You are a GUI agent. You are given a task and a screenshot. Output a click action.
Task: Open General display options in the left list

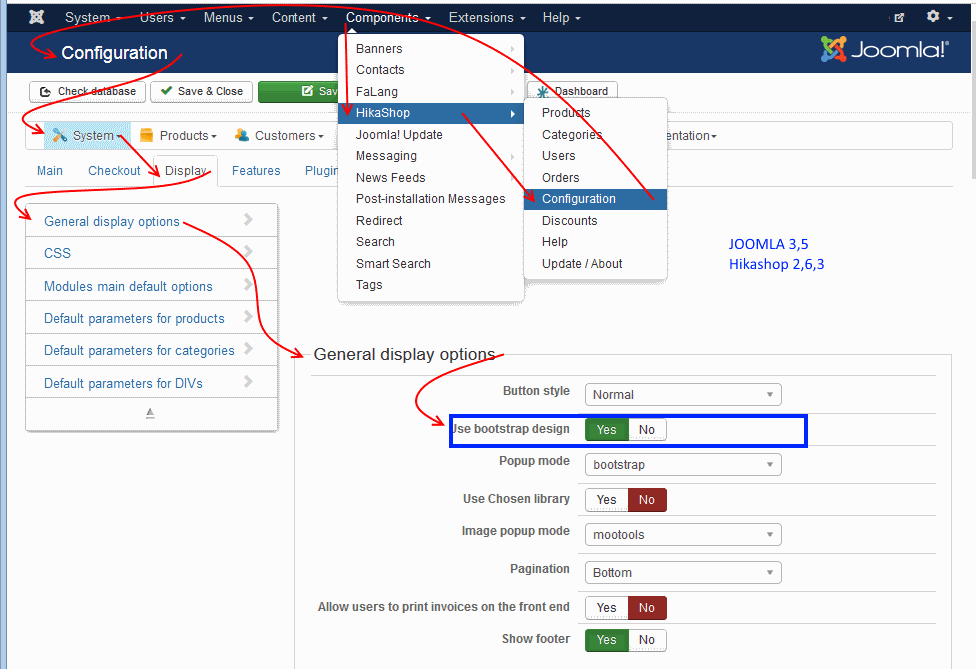(151, 220)
